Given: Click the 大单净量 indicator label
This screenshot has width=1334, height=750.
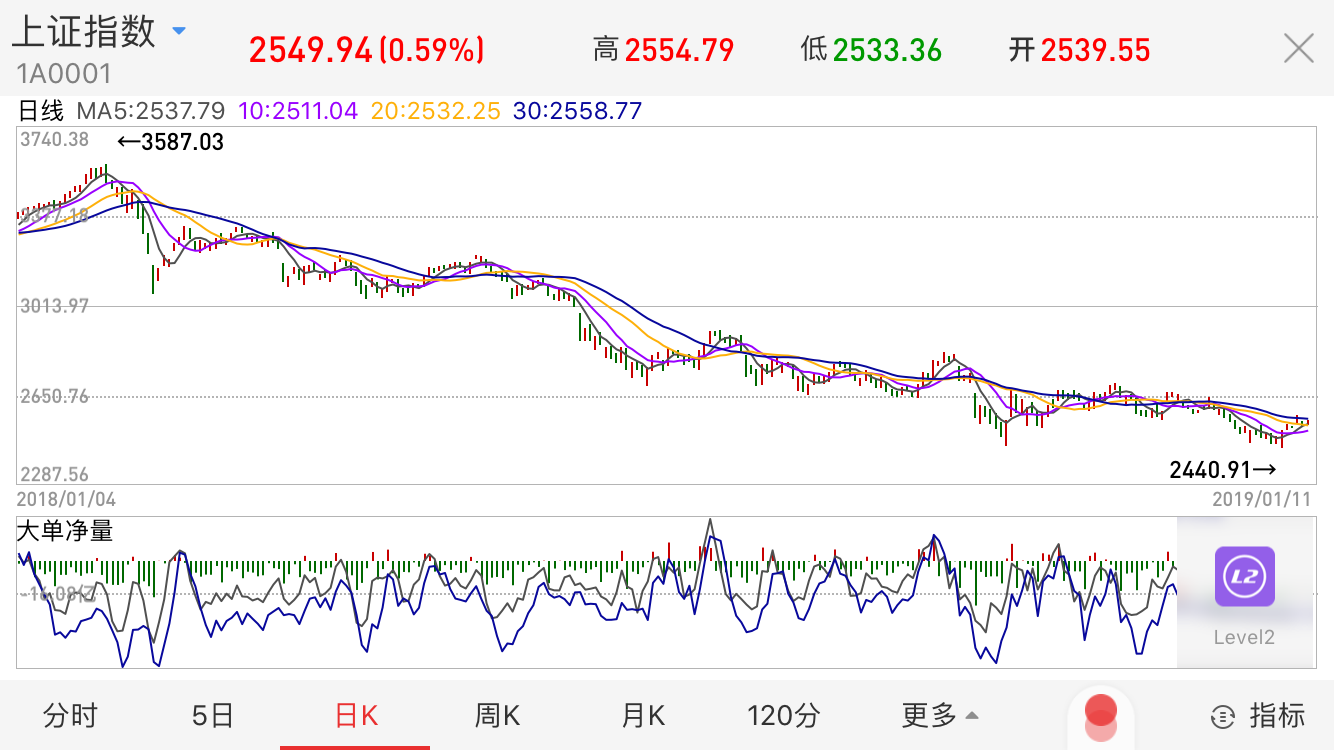Looking at the screenshot, I should [x=65, y=530].
